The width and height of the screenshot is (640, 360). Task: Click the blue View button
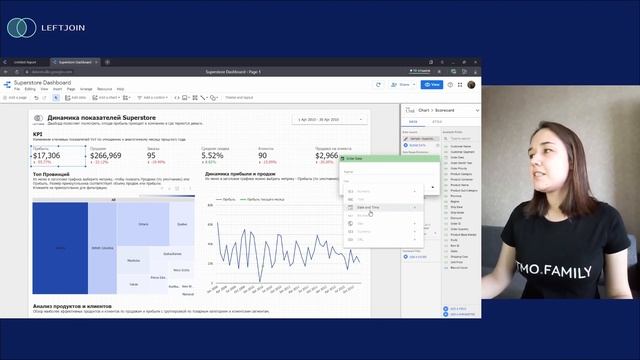pos(432,85)
